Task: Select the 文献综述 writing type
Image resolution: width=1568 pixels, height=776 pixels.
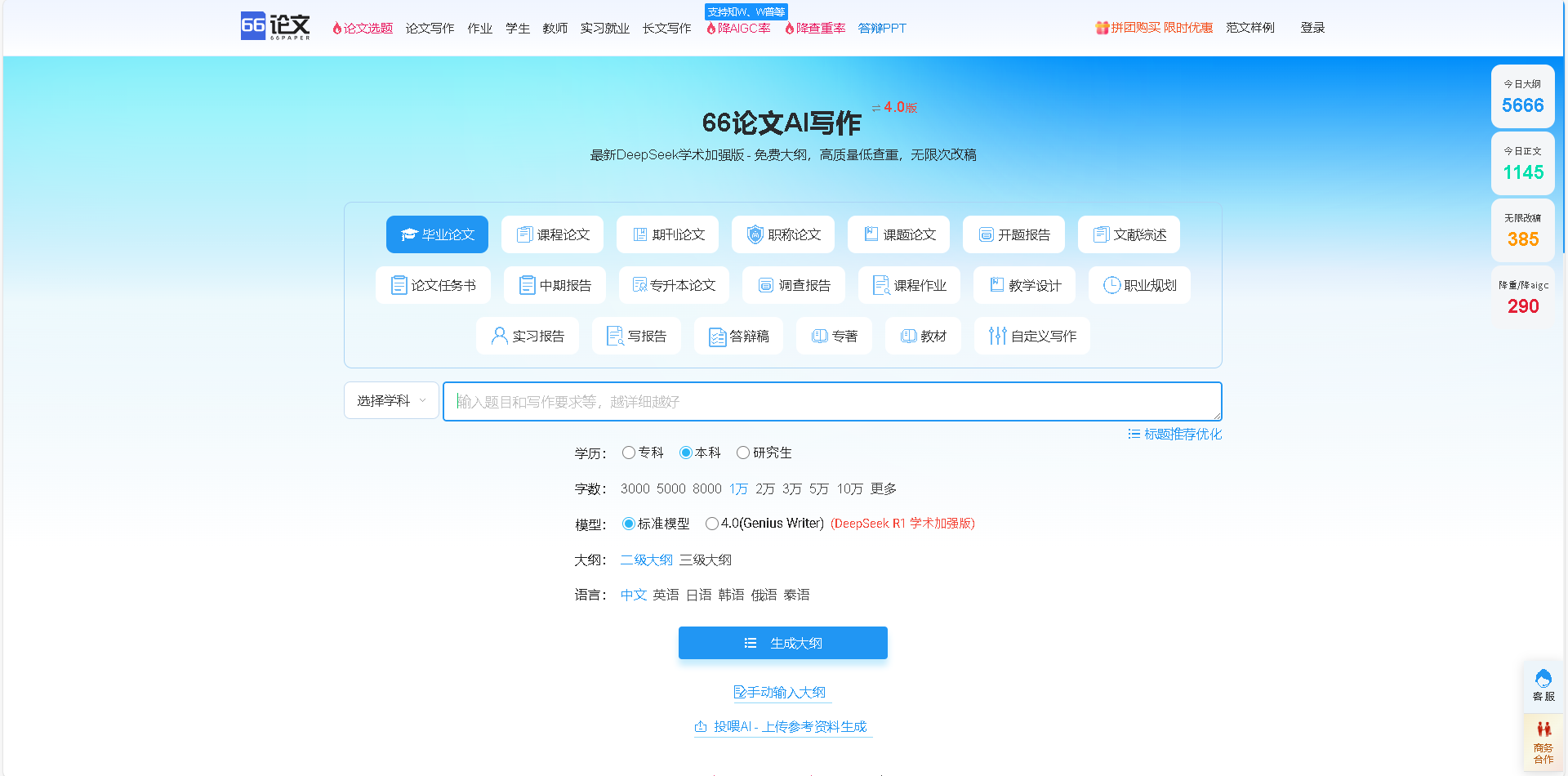Action: [x=1129, y=234]
